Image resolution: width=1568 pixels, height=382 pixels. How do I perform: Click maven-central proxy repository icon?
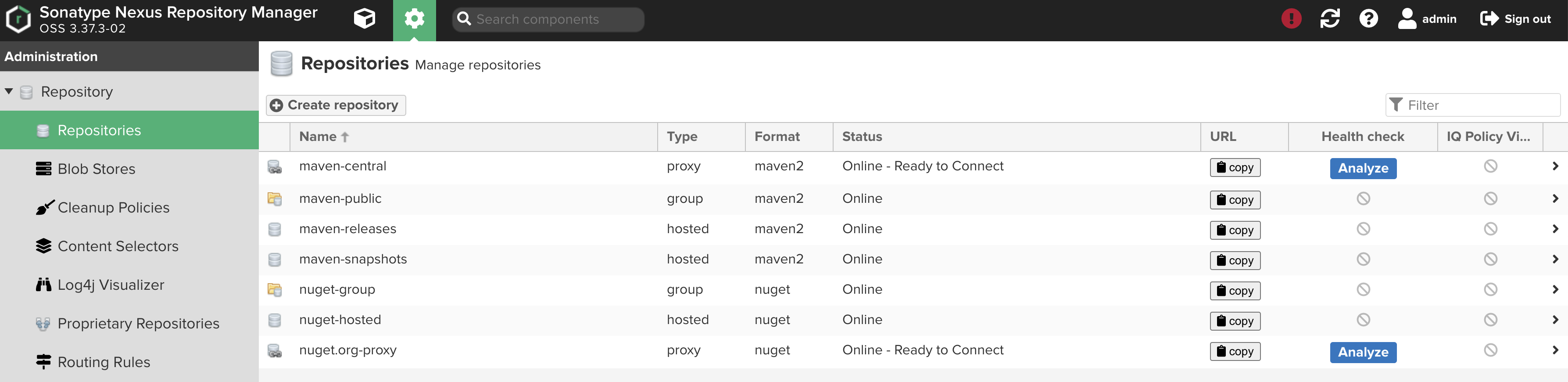click(x=275, y=167)
